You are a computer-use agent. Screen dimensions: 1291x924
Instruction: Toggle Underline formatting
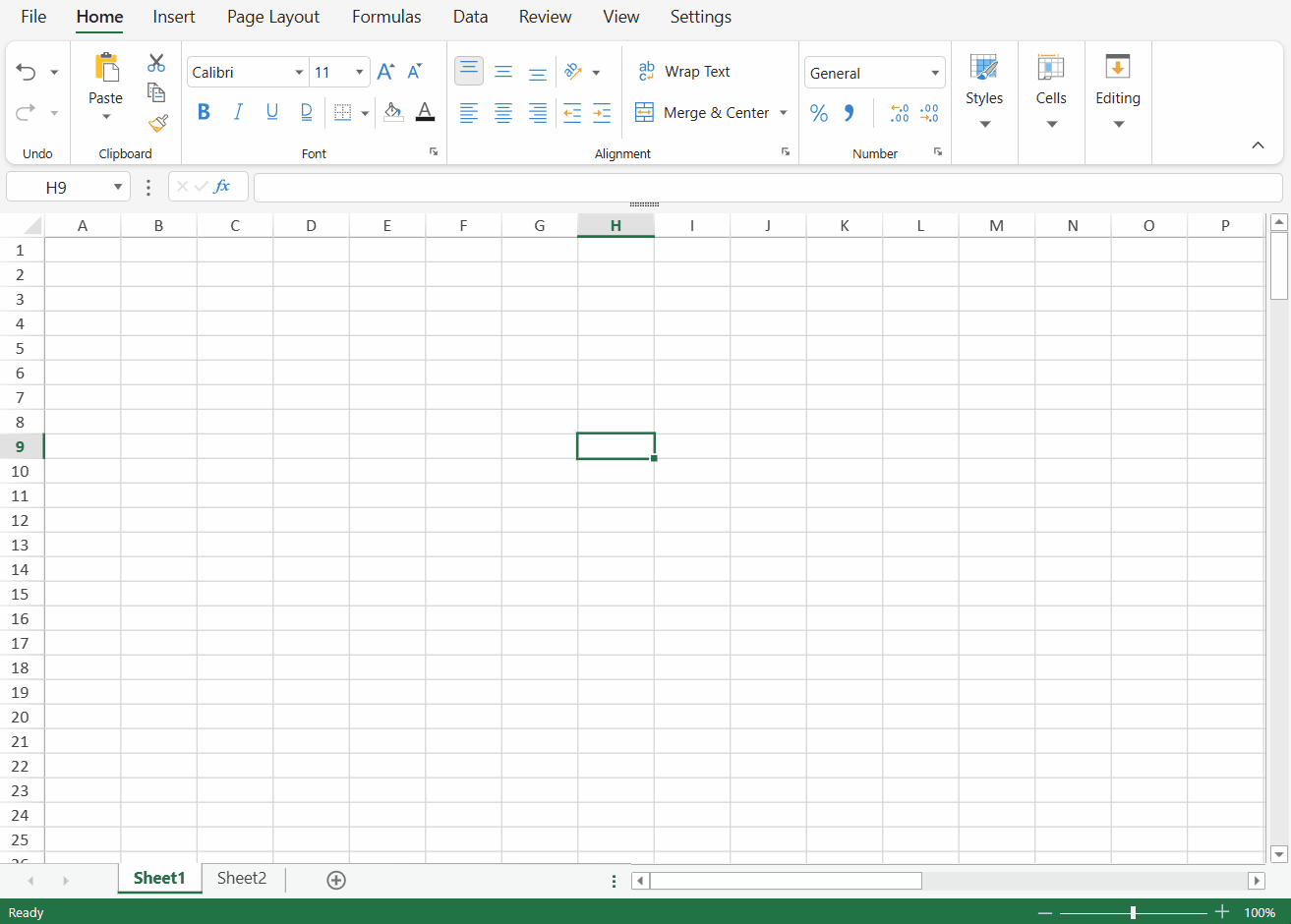[272, 112]
